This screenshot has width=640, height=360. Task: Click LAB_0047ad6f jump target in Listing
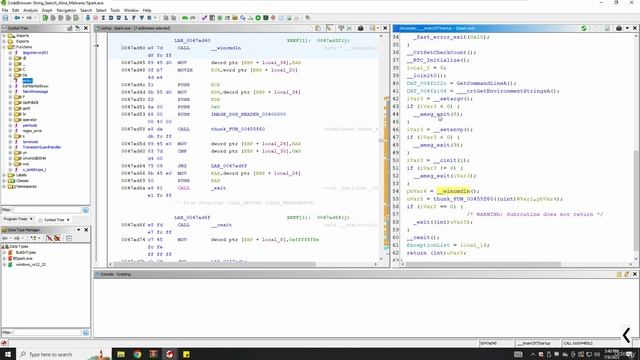229,166
